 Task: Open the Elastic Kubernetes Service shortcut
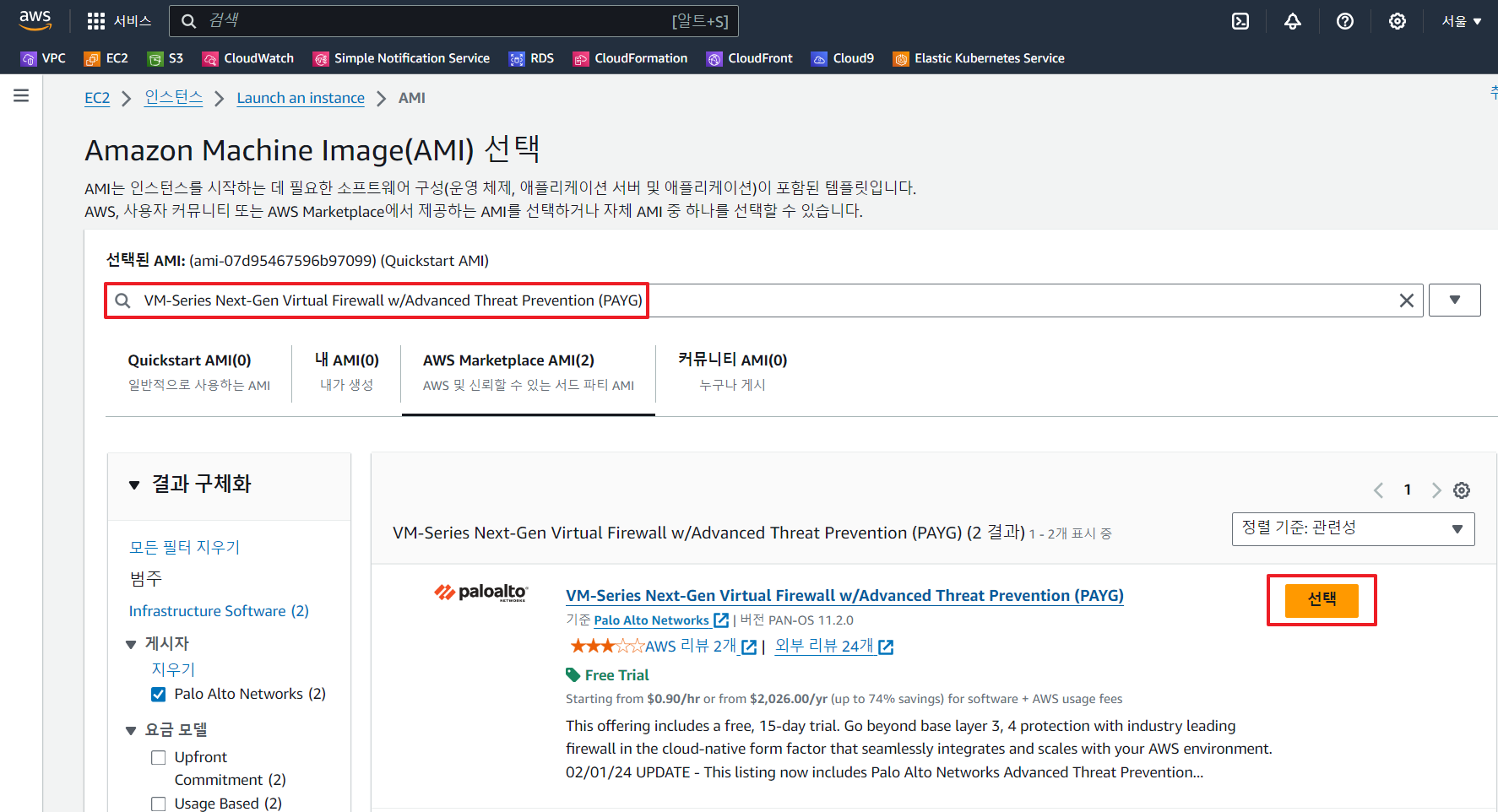[979, 58]
